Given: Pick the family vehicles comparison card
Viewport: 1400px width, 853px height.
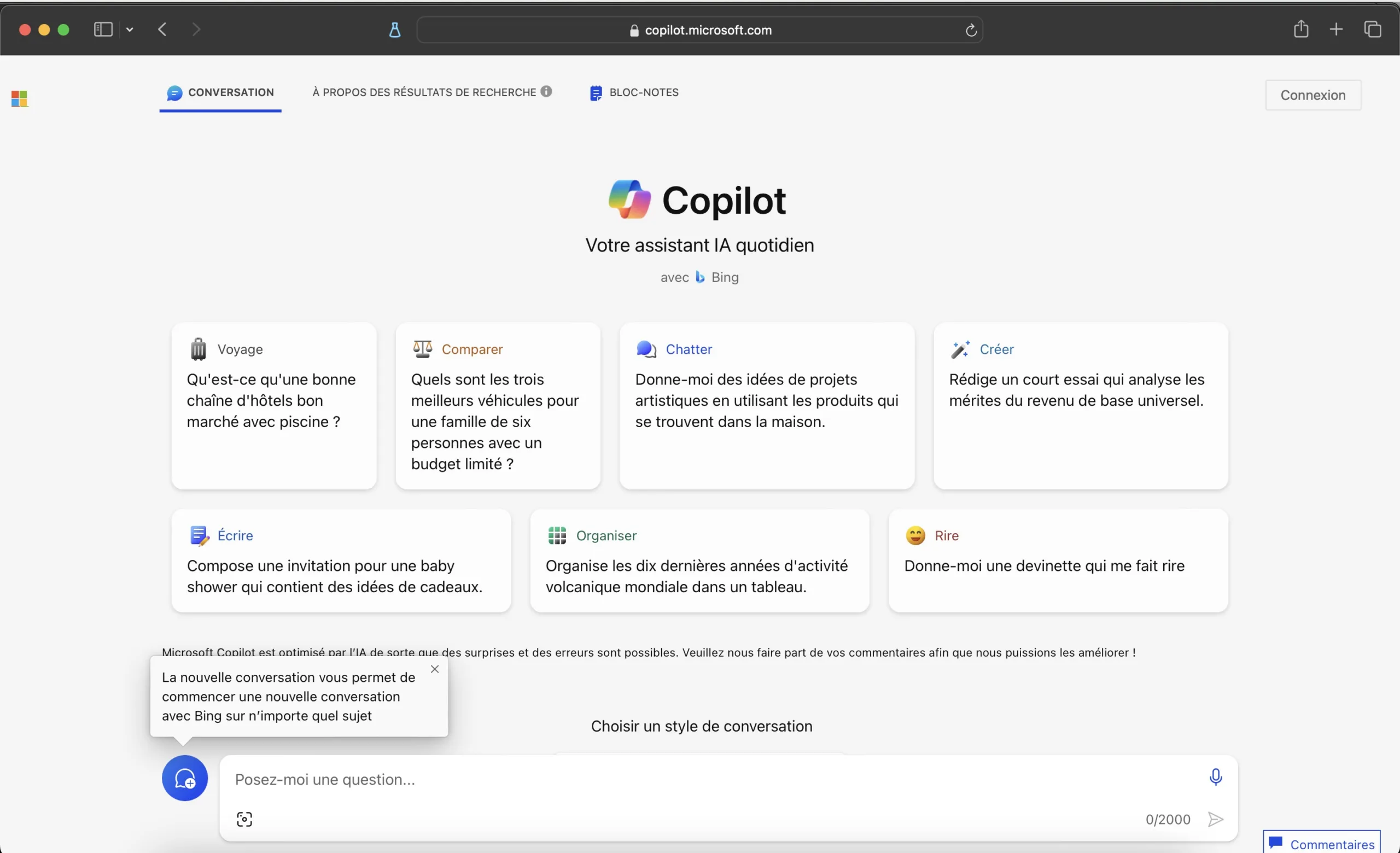Looking at the screenshot, I should pyautogui.click(x=498, y=406).
